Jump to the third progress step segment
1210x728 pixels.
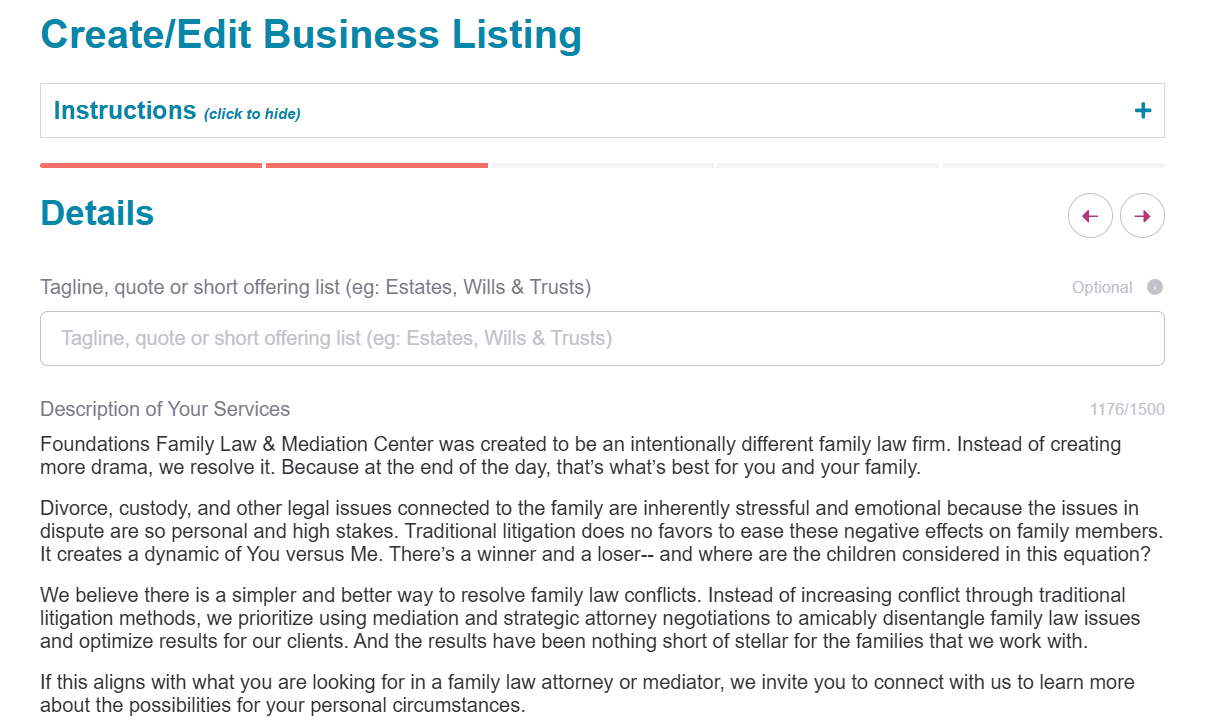click(602, 165)
